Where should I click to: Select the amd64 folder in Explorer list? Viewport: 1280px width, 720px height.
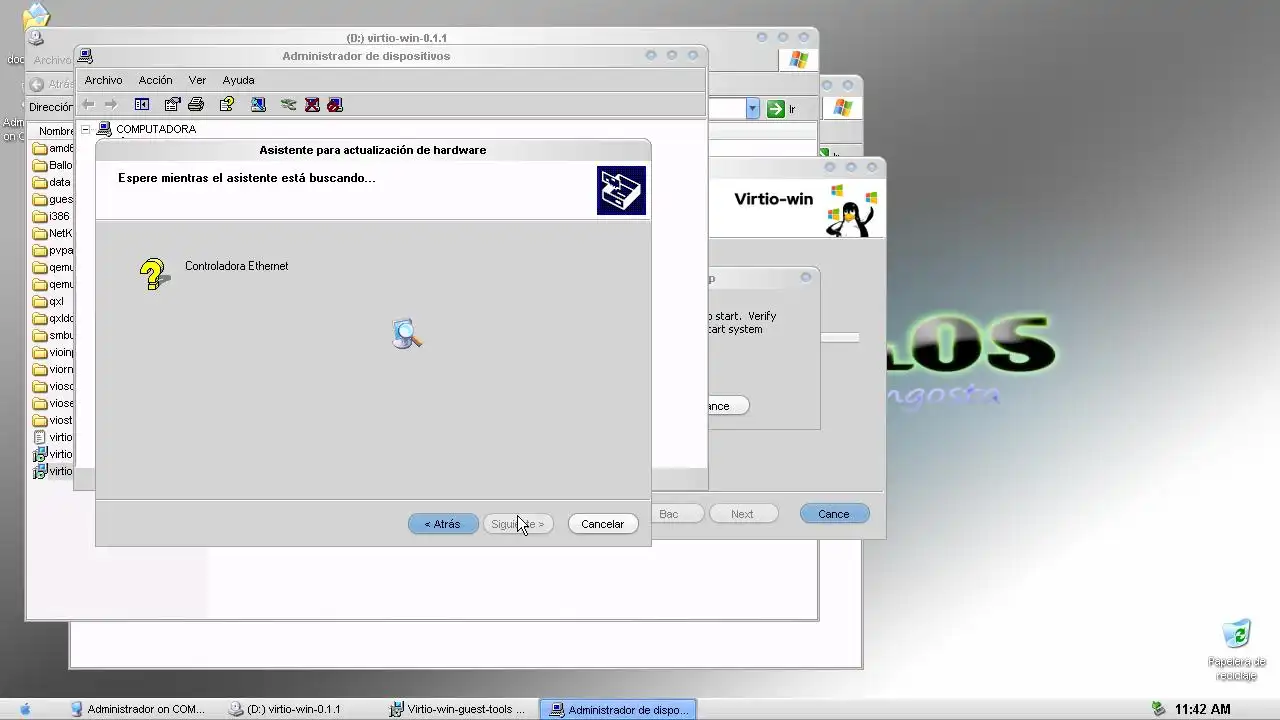(53, 148)
